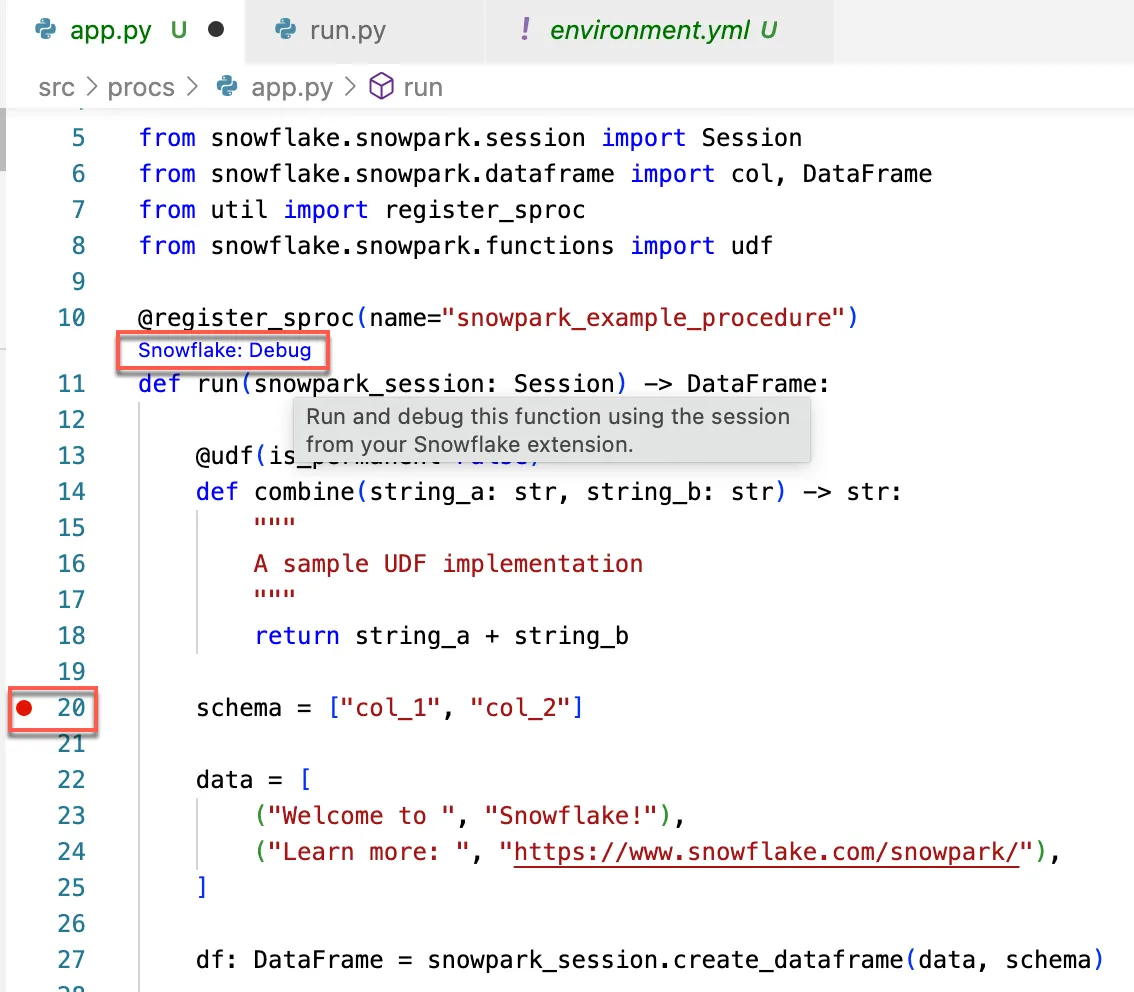Click the yellow warning icon on environment.yml tab
The image size is (1134, 992).
(525, 31)
